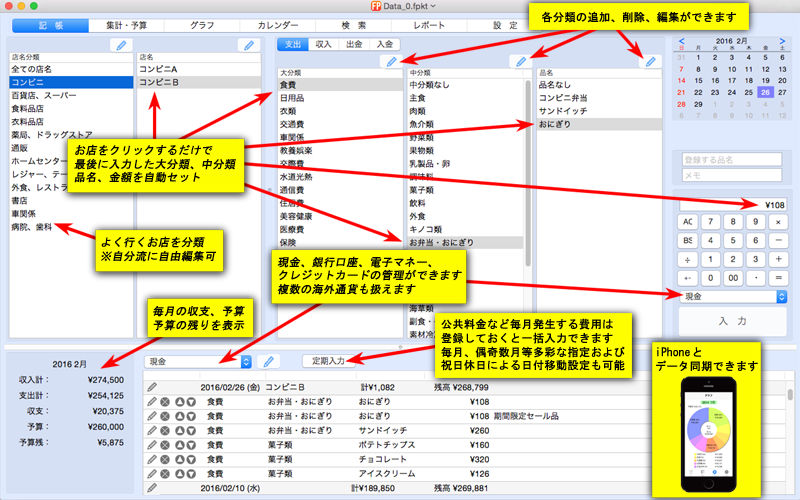Click the pencil icon above the 店名 list
800x500 pixels.
tap(249, 45)
